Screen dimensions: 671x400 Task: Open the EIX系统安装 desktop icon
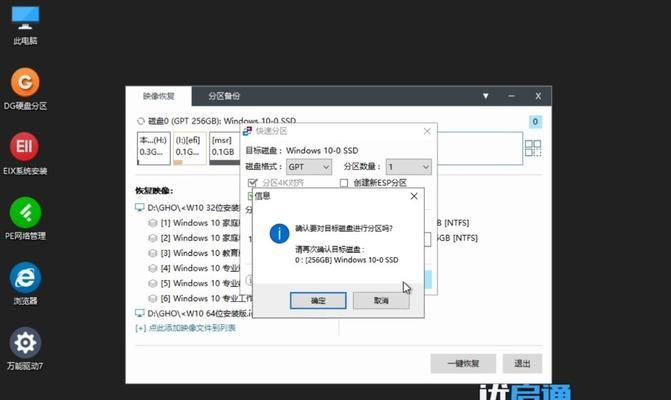tap(25, 154)
